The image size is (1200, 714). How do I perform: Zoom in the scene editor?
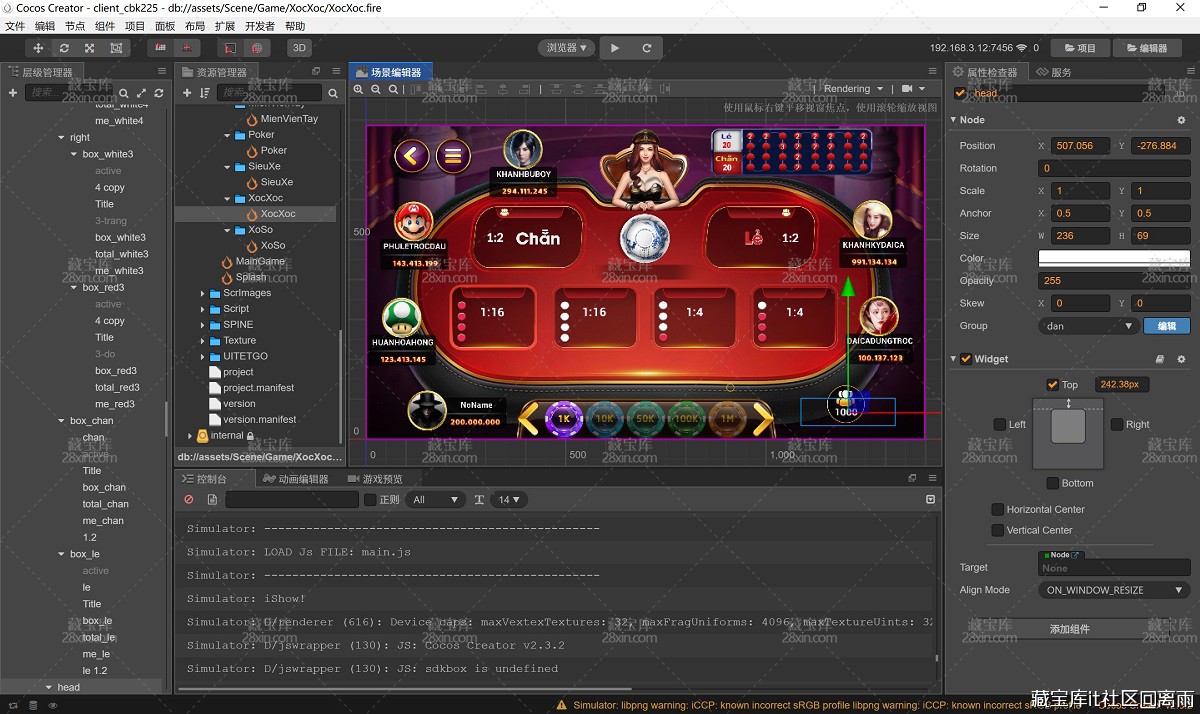(358, 89)
